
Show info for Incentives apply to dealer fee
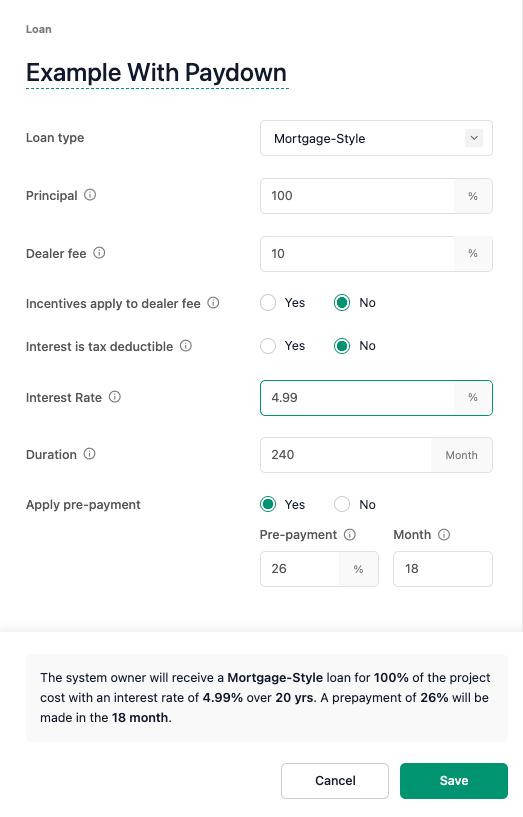[x=213, y=303]
